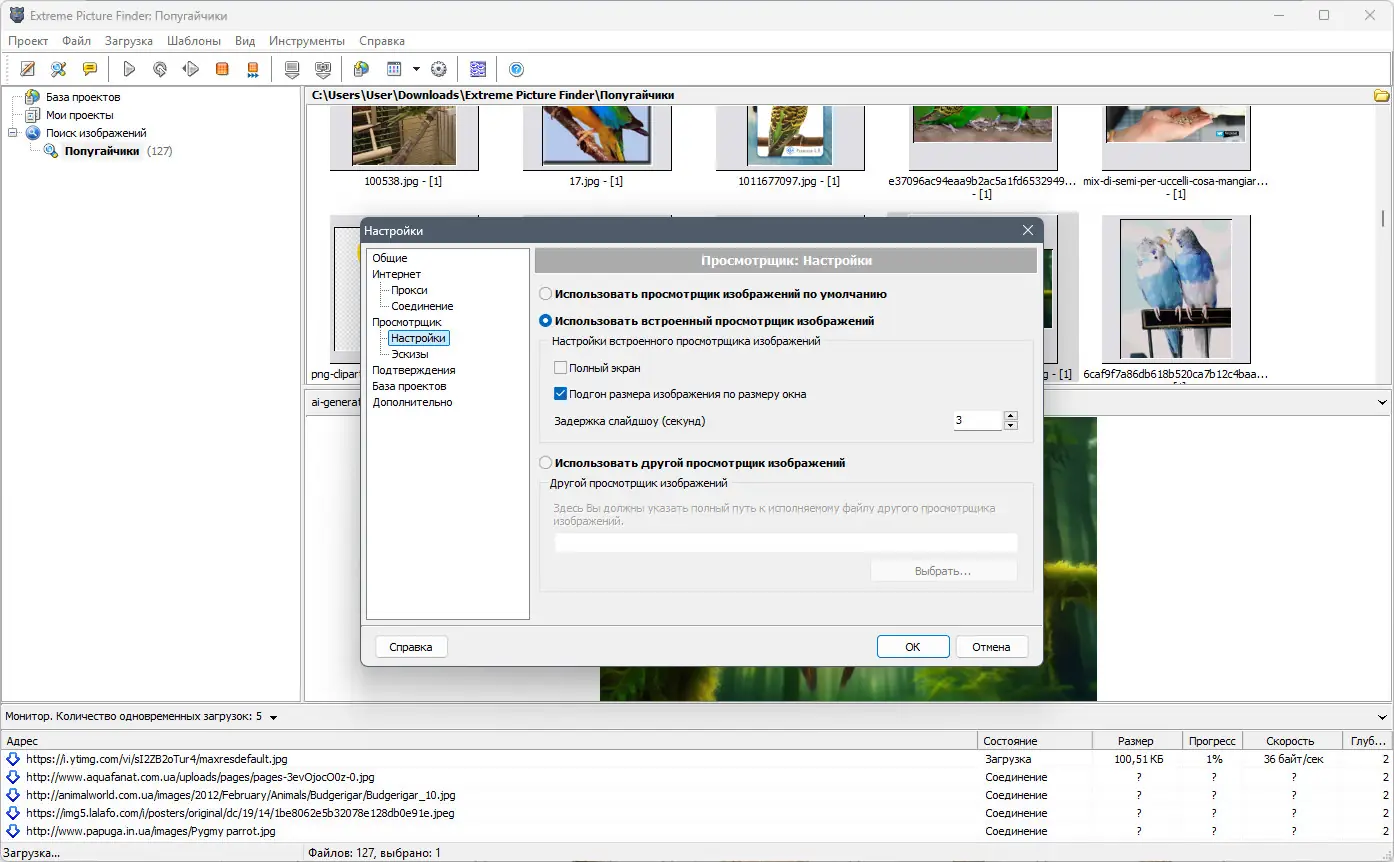This screenshot has width=1394, height=862.
Task: Select 'Использовать другой просмотрщик изображений' radio button
Action: [x=545, y=463]
